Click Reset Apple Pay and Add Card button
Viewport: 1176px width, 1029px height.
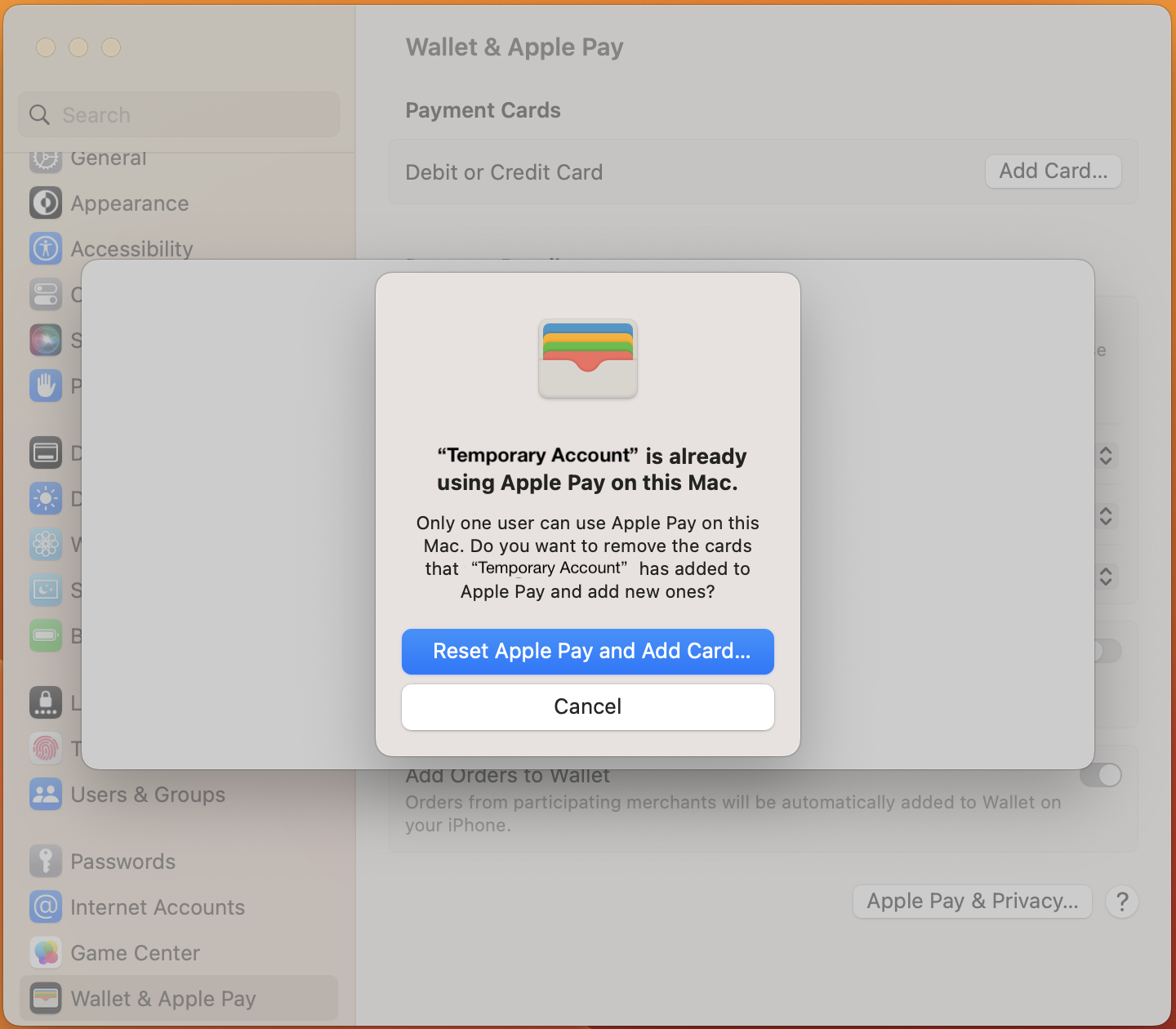[x=588, y=652]
